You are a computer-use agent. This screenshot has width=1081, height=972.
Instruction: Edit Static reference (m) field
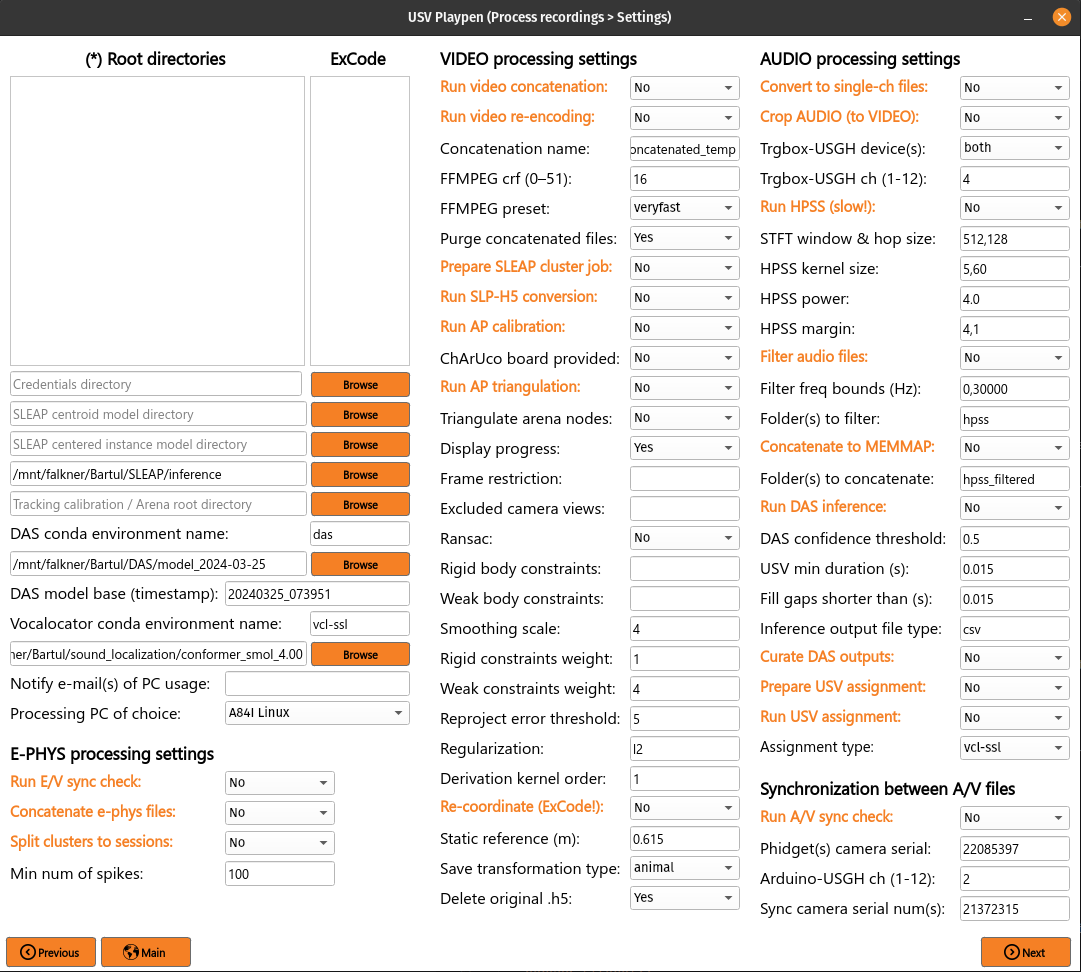tap(684, 839)
